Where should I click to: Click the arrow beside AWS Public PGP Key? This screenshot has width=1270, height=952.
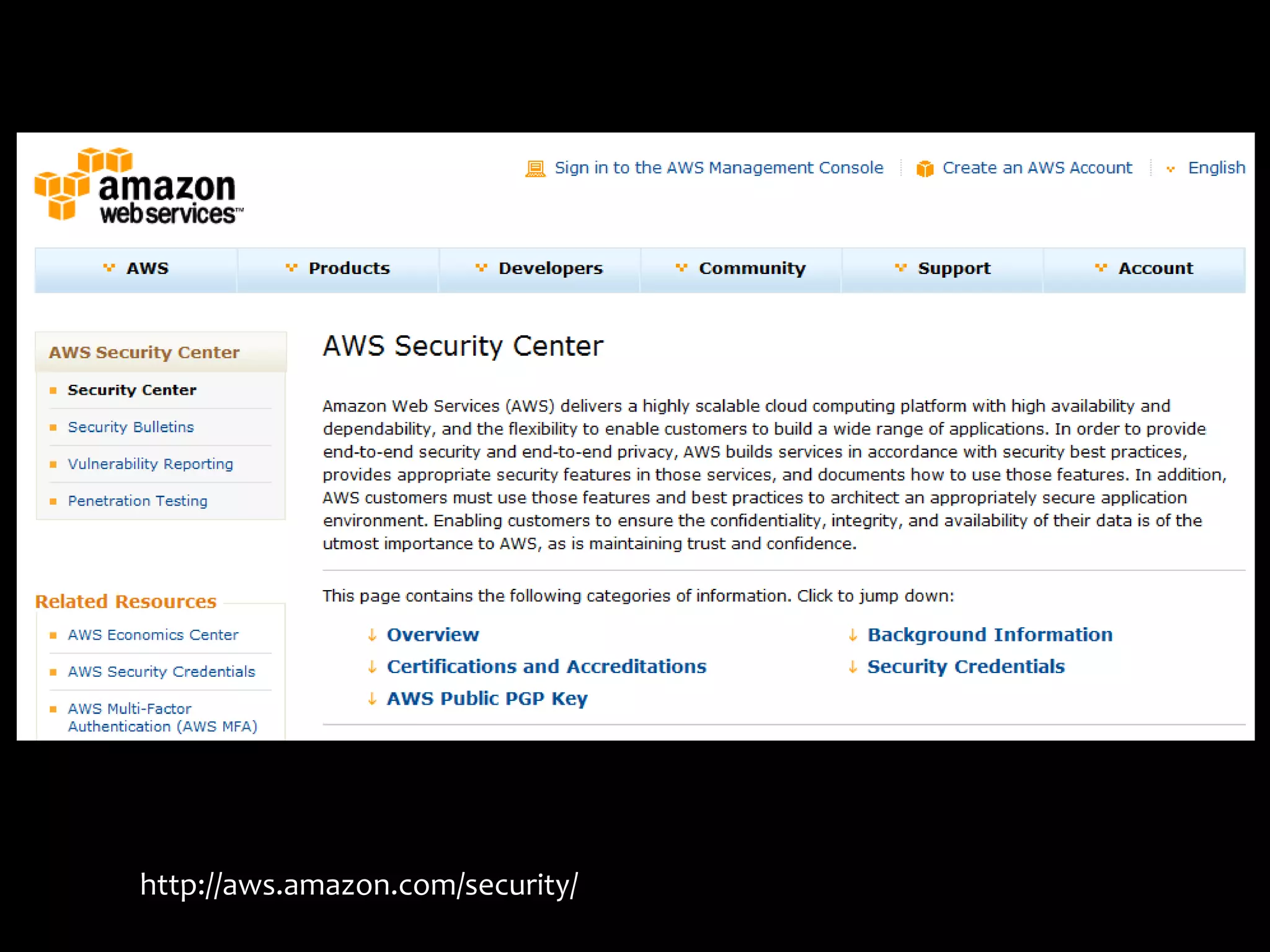click(x=372, y=699)
